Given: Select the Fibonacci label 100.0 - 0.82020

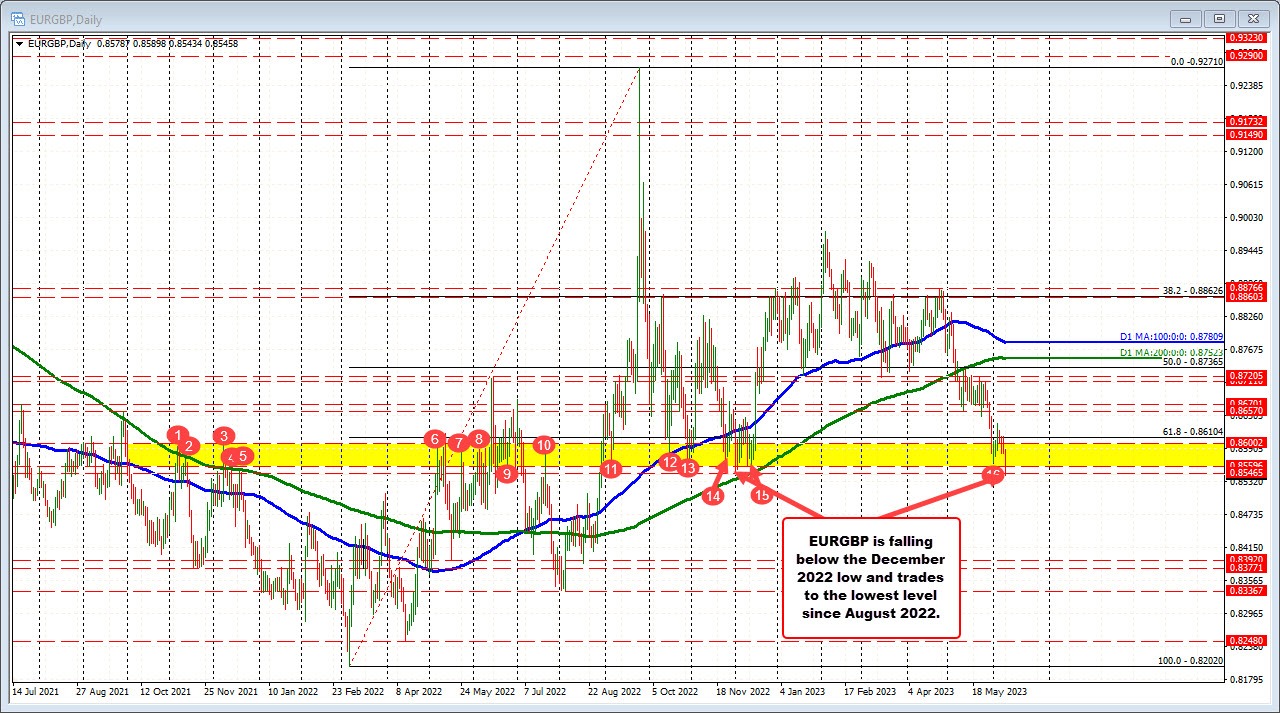Looking at the screenshot, I should click(x=1190, y=661).
